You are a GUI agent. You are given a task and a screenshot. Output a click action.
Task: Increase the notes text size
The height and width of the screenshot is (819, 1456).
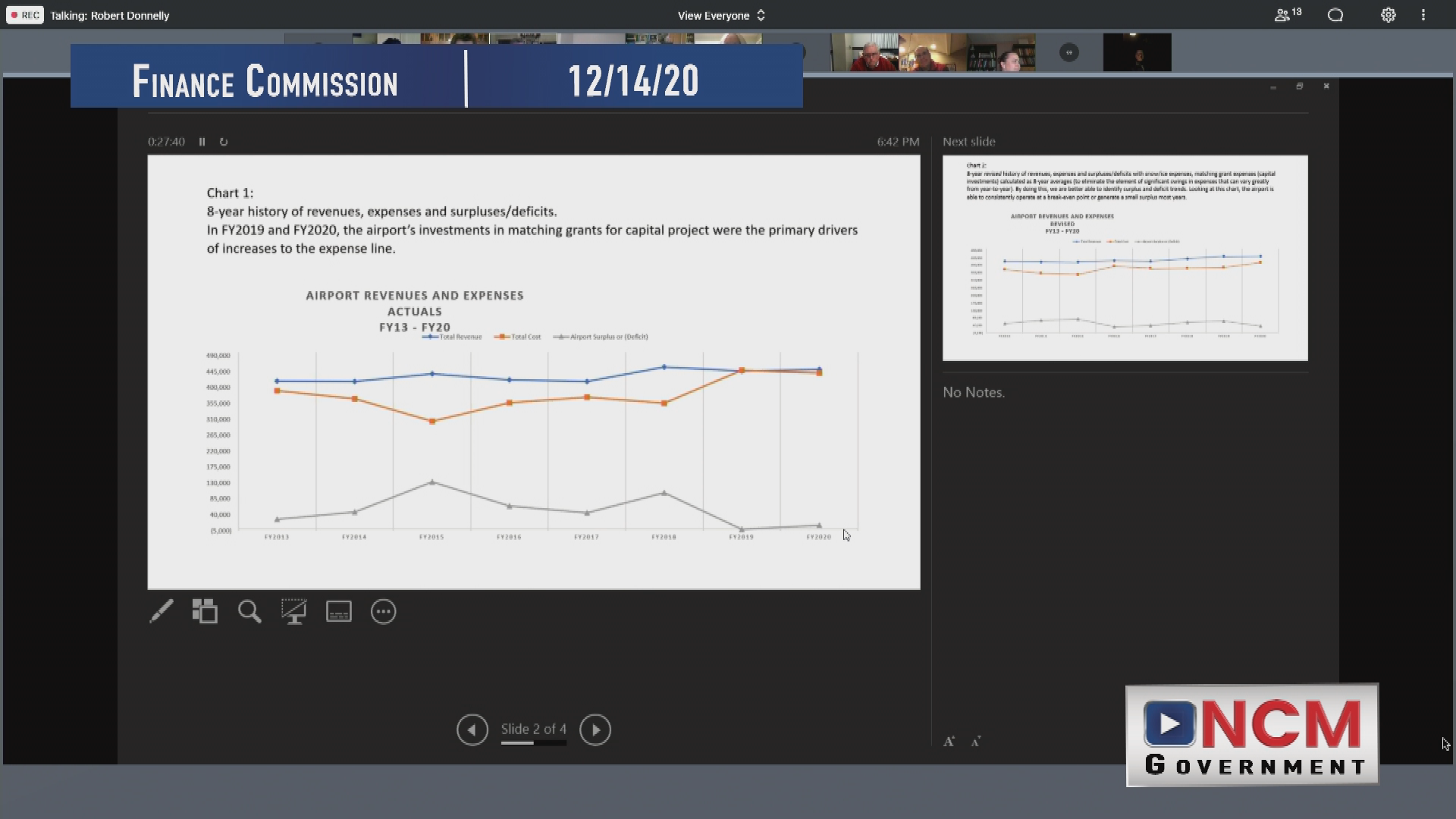(x=949, y=742)
